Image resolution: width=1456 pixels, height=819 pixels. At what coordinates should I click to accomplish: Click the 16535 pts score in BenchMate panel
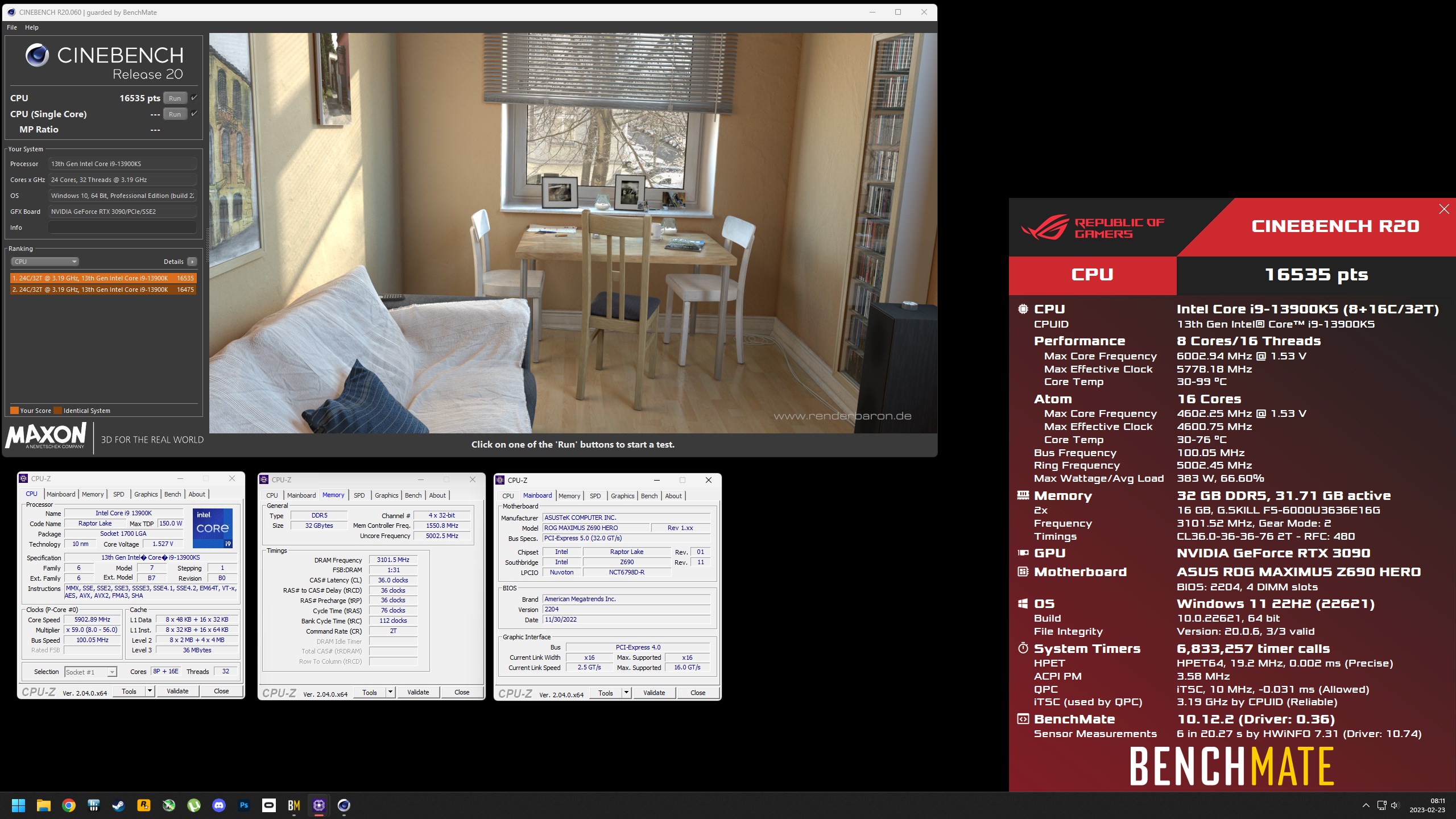pyautogui.click(x=1316, y=275)
